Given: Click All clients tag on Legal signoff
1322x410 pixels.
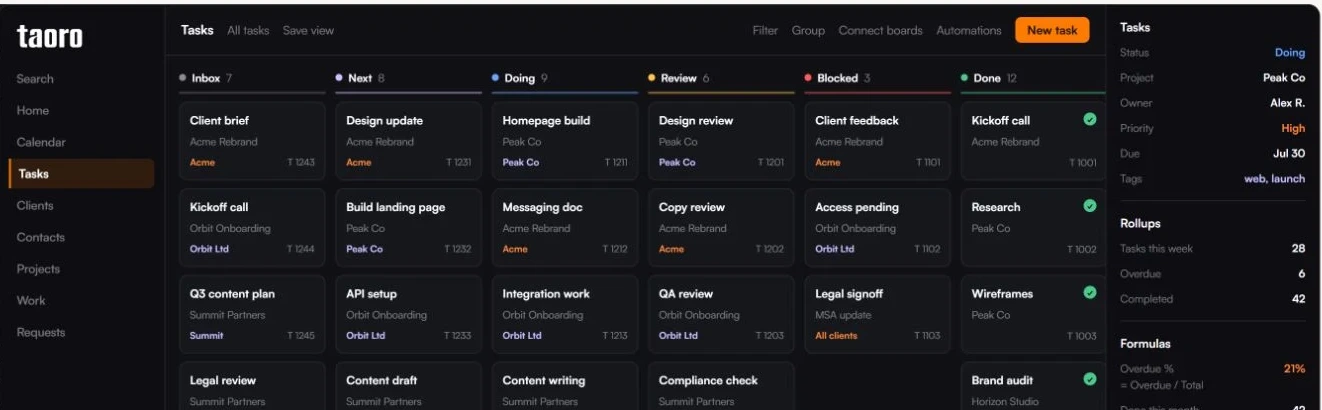Looking at the screenshot, I should [x=836, y=336].
